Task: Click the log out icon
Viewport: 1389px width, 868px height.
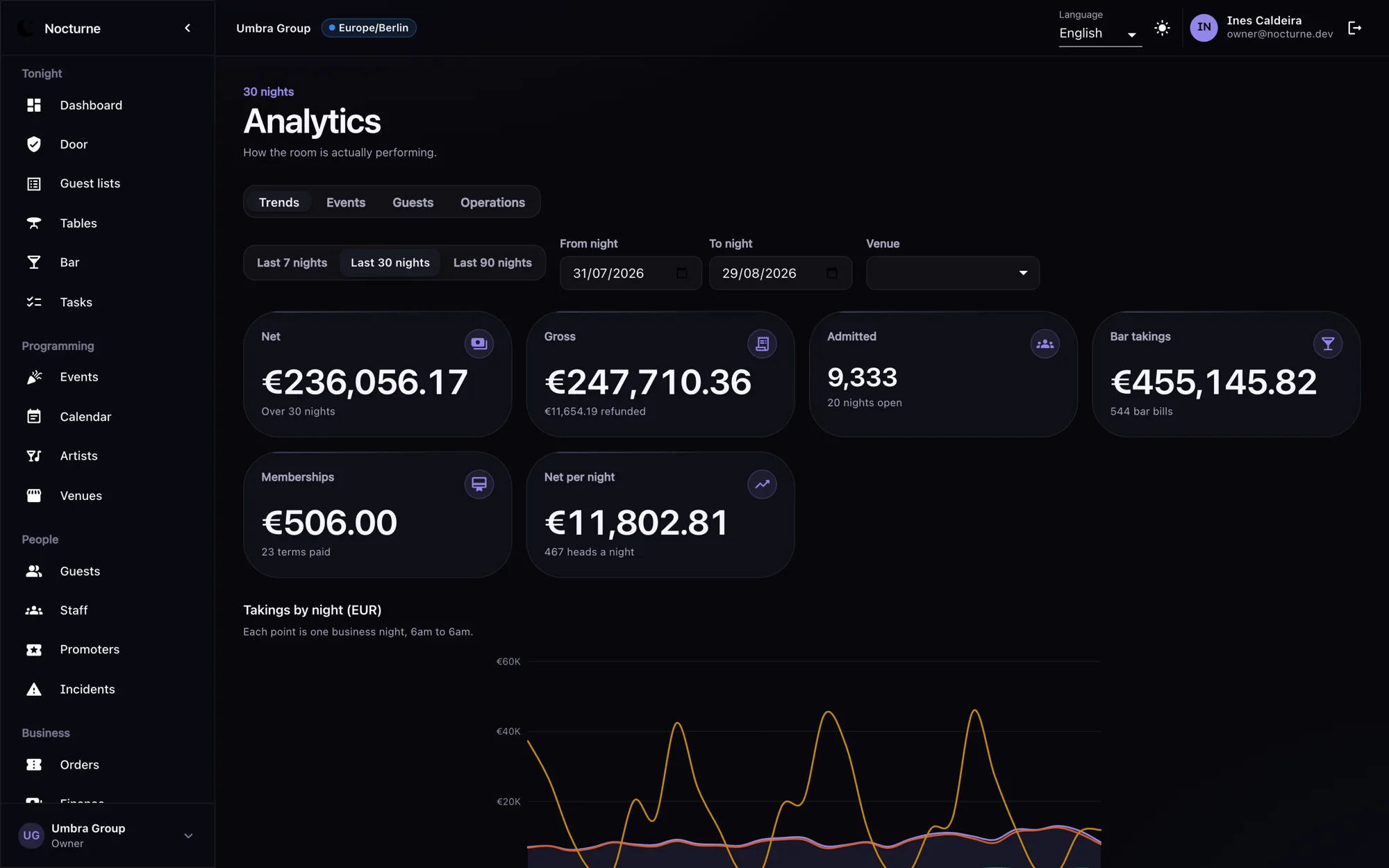Action: (x=1354, y=28)
